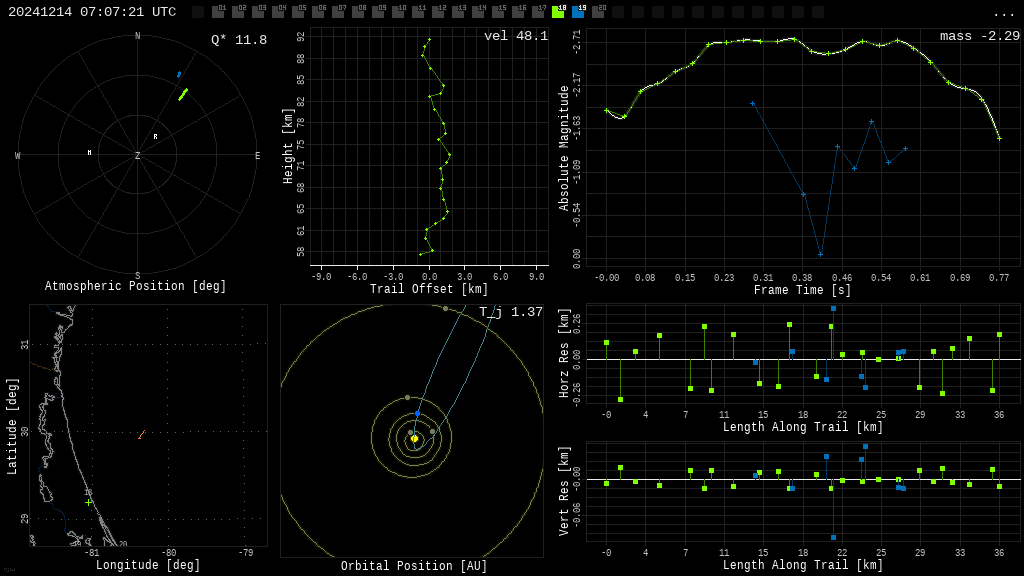
Task: Click the event timestamp 20241214 07:07:21 UTC
Action: 92,12
